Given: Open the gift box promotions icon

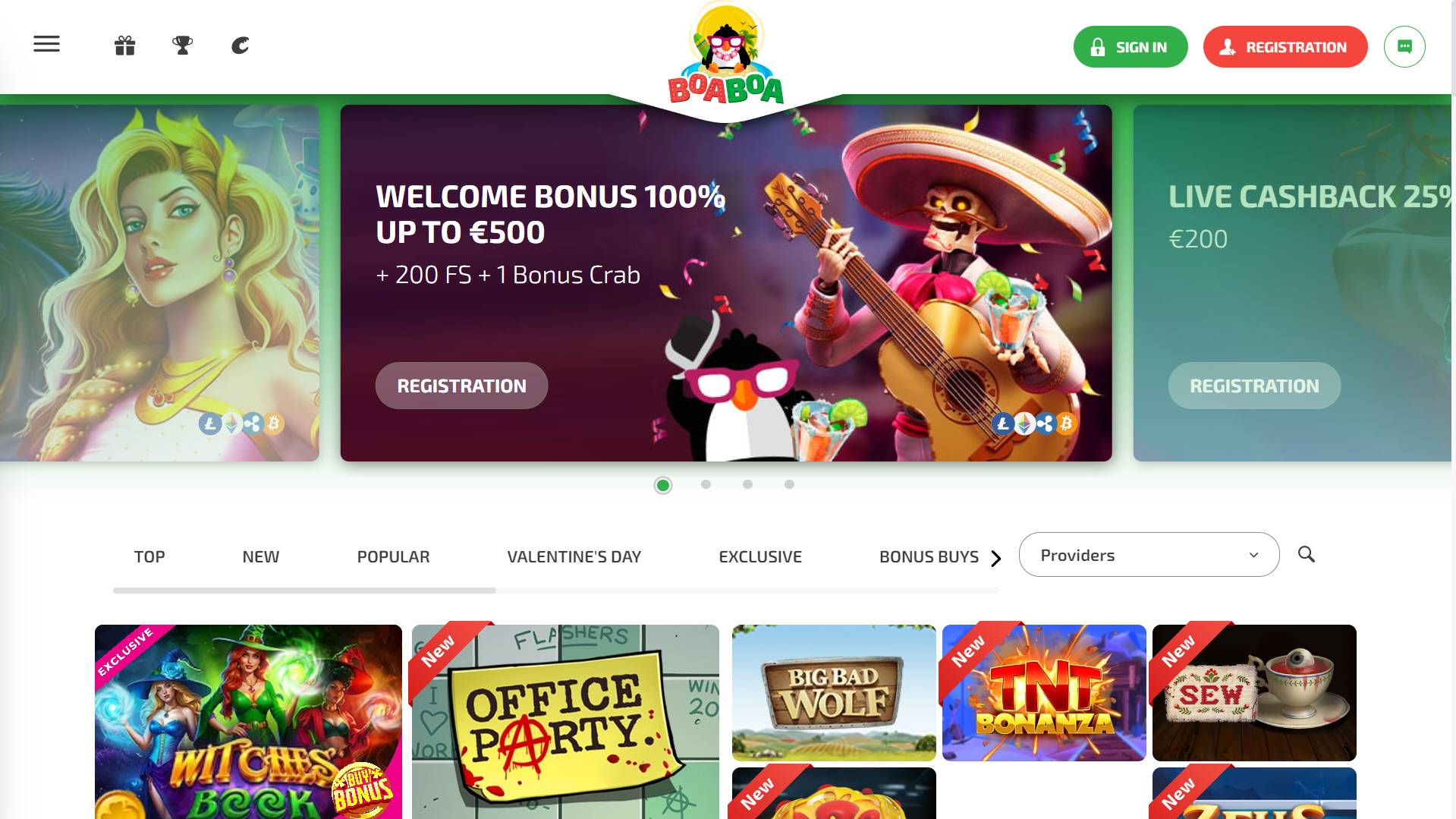Looking at the screenshot, I should [125, 46].
